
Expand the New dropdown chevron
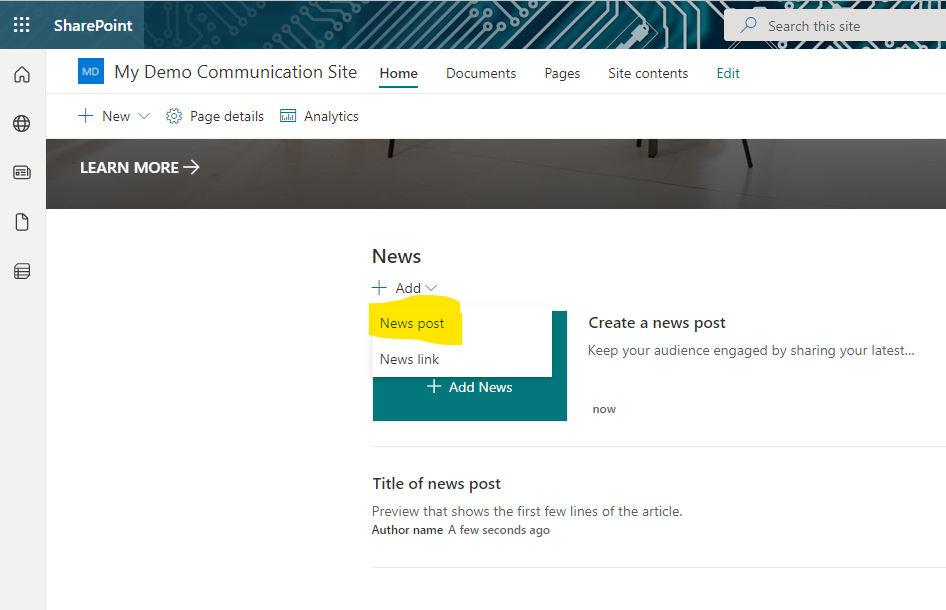144,116
